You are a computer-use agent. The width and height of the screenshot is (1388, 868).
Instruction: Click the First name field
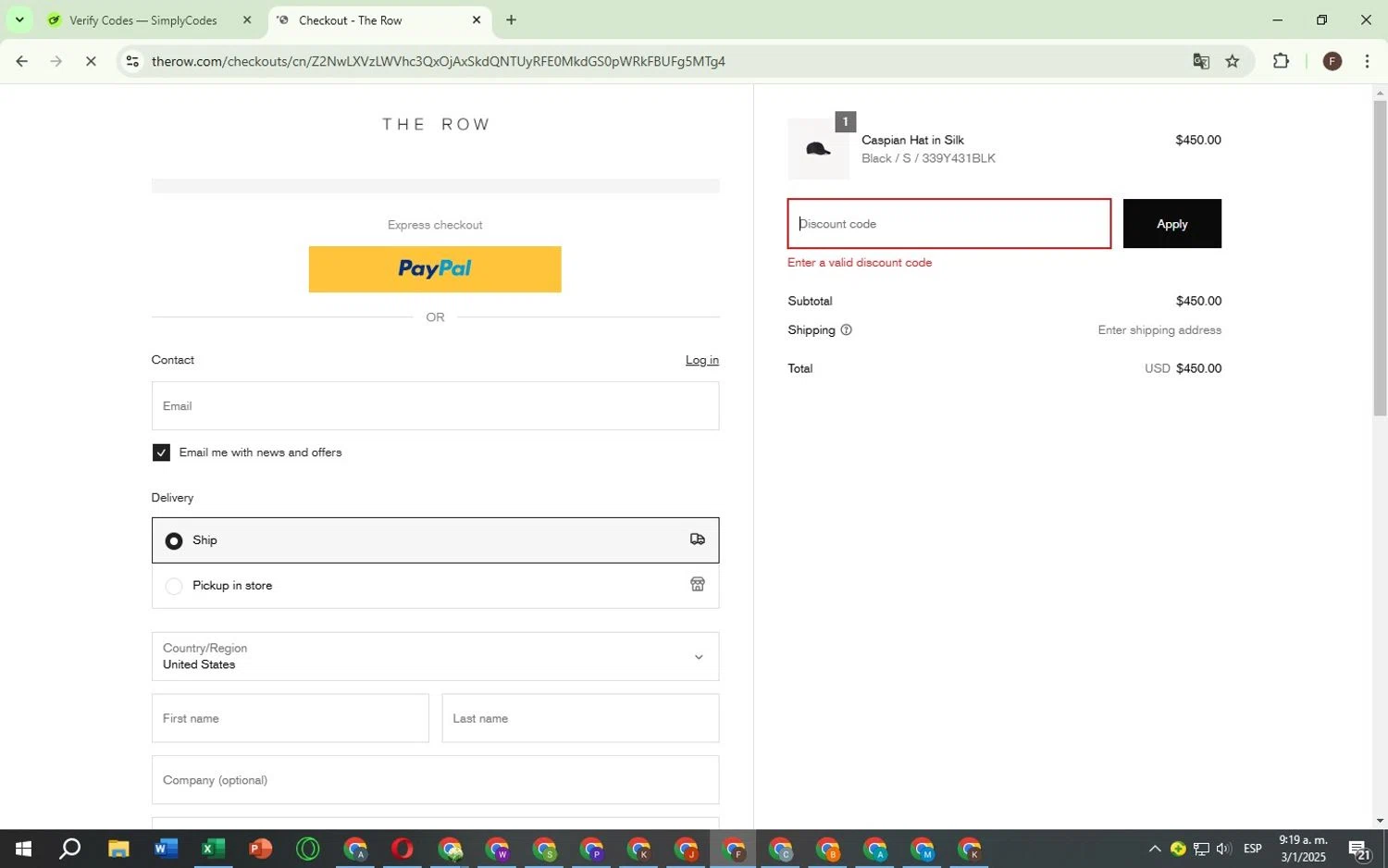(x=290, y=718)
